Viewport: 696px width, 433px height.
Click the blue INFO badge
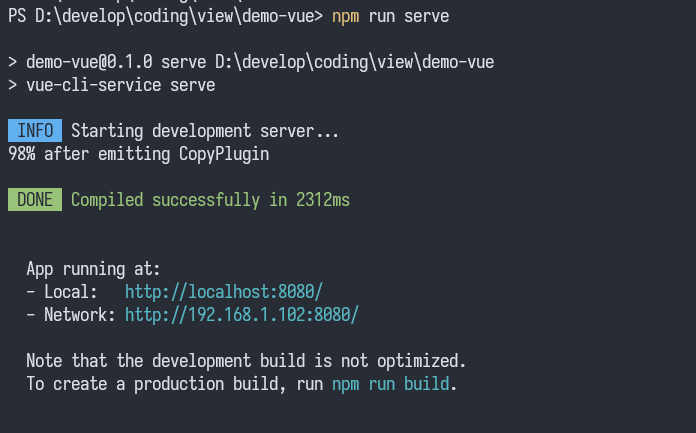(x=35, y=131)
